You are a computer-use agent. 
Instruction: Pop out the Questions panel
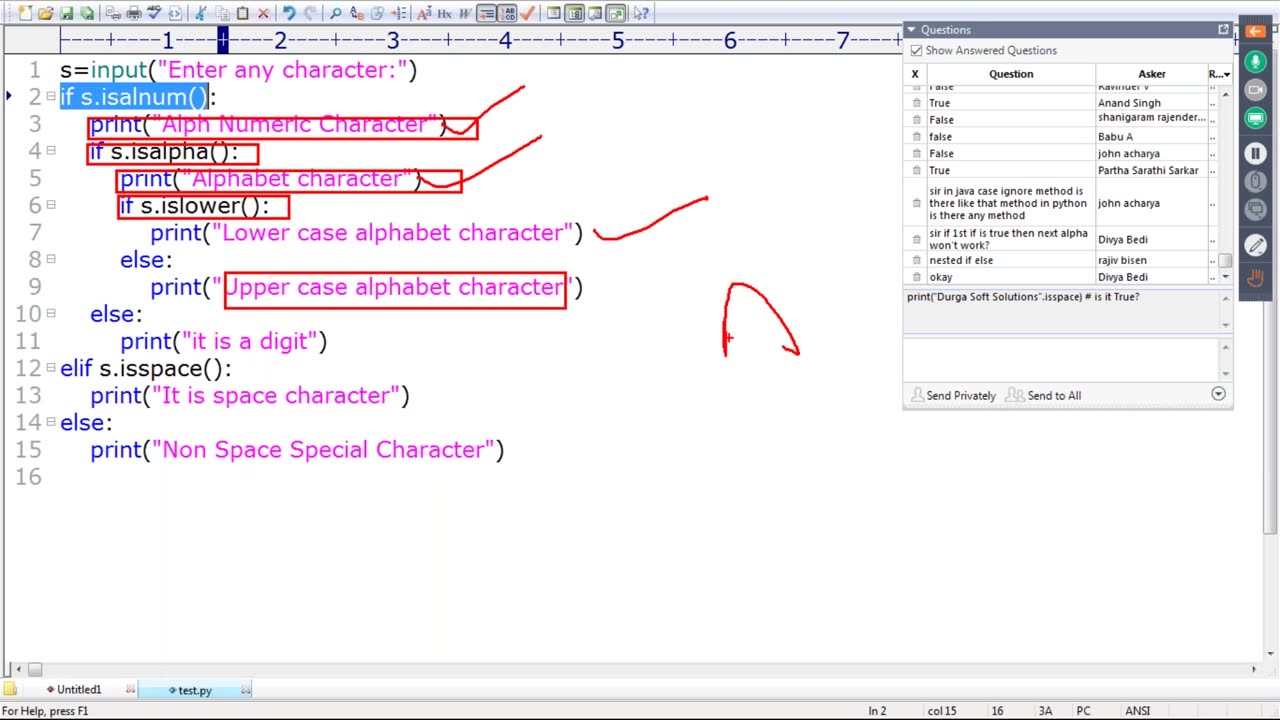(x=1223, y=30)
